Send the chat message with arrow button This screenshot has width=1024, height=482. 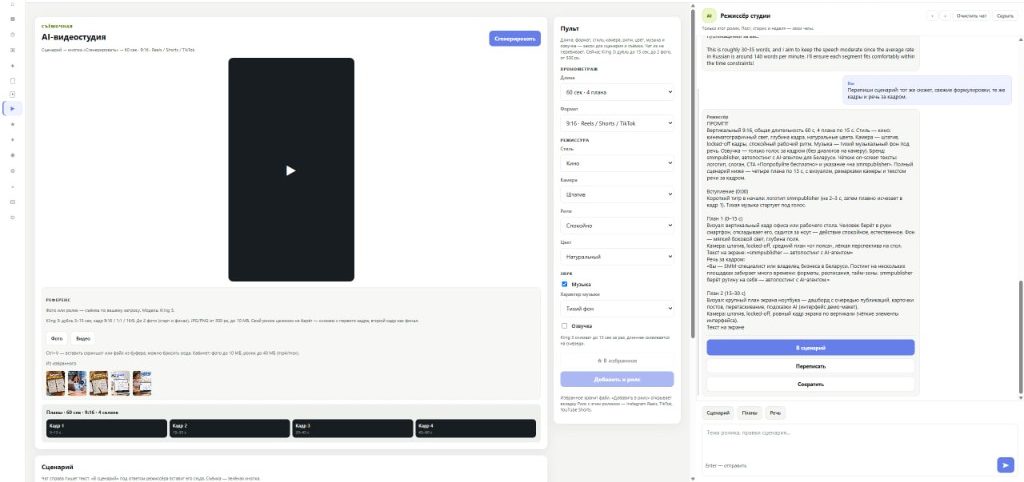(x=1005, y=465)
